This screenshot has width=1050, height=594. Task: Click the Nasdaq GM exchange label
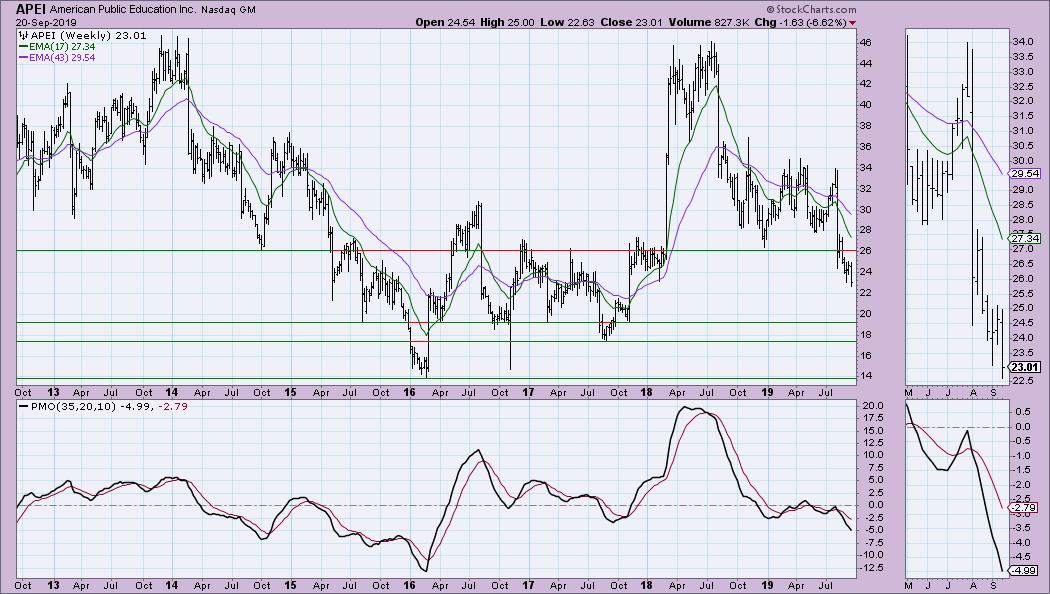tap(228, 10)
